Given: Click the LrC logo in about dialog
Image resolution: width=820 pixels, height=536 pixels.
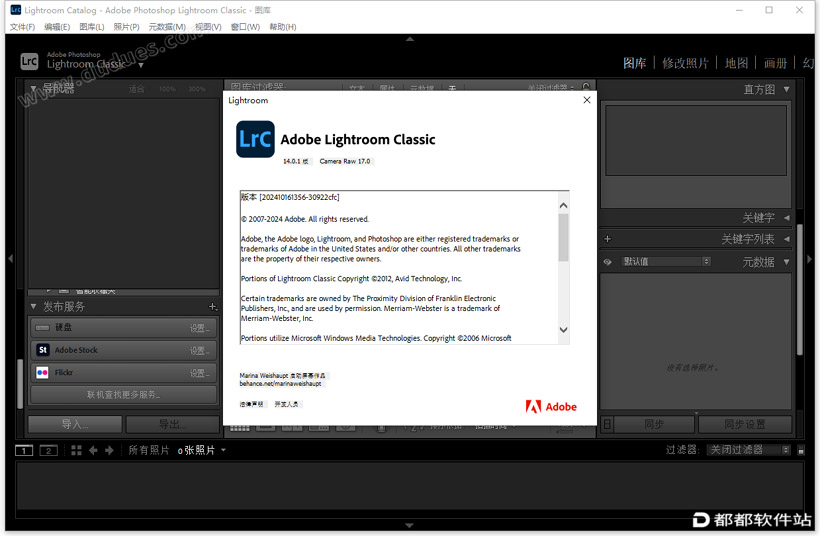Looking at the screenshot, I should [255, 139].
